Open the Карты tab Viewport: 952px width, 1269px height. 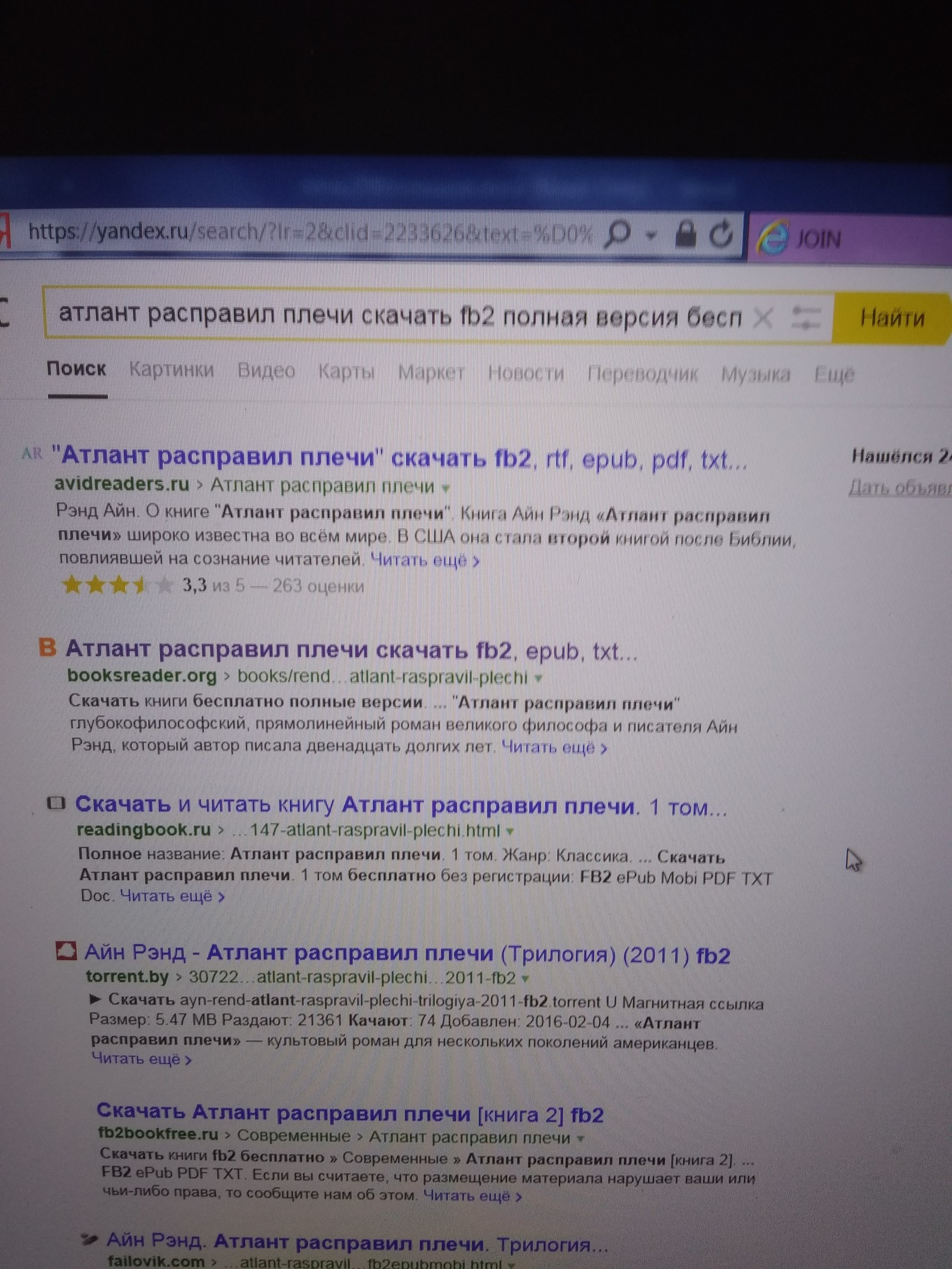(x=346, y=372)
